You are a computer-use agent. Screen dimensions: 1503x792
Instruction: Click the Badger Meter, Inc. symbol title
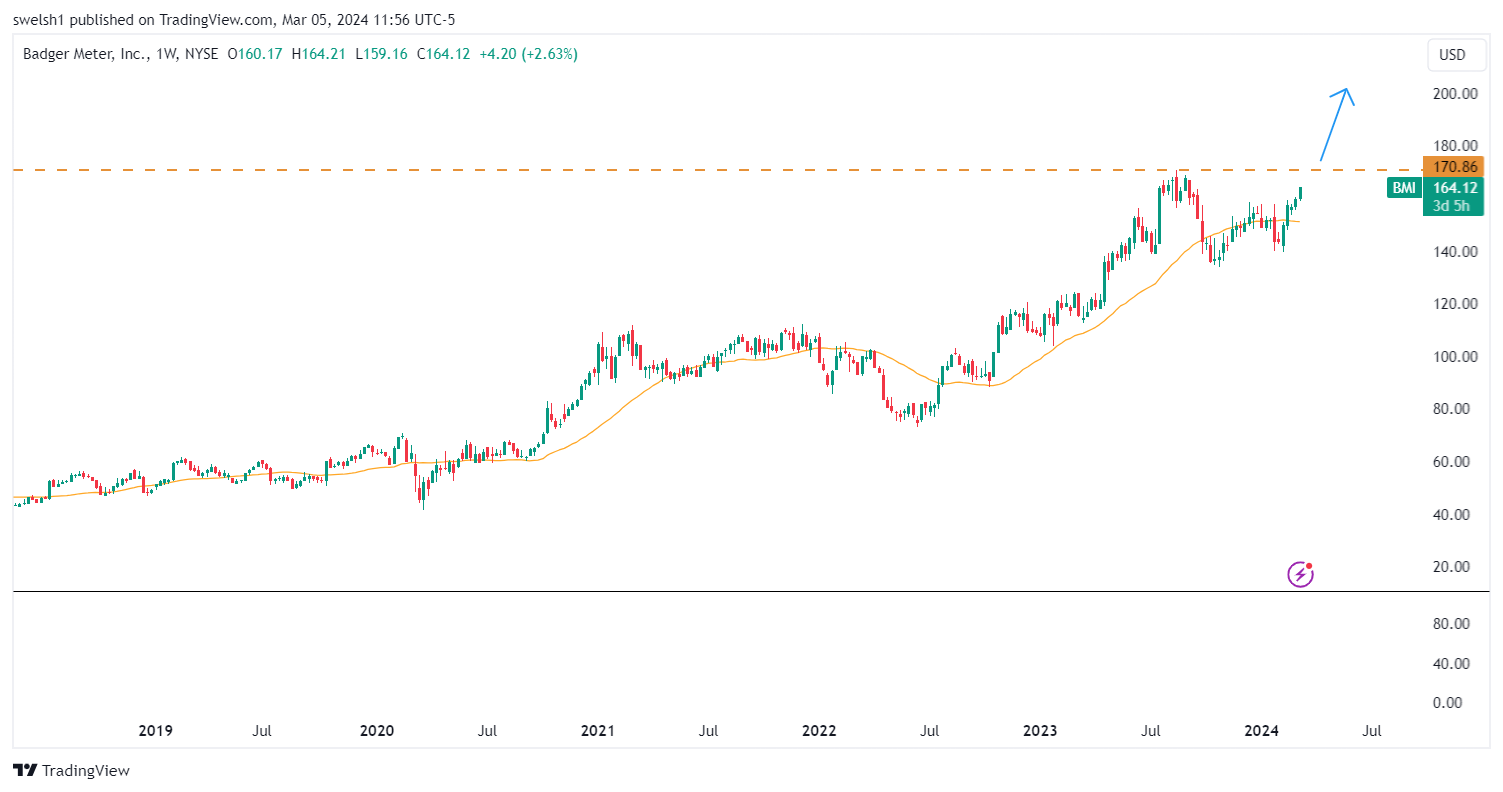[x=86, y=54]
